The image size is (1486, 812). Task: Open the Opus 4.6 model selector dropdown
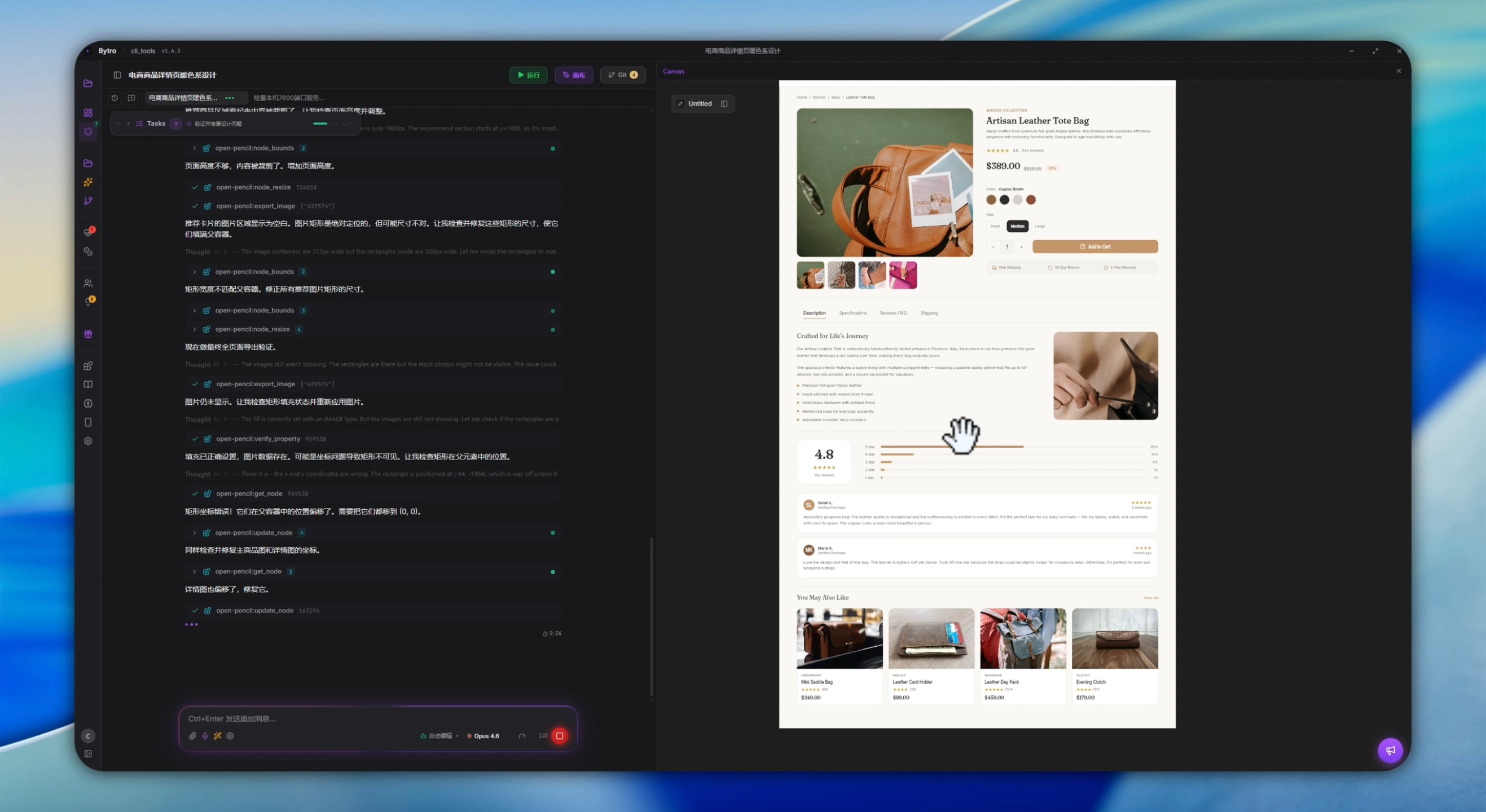(486, 736)
